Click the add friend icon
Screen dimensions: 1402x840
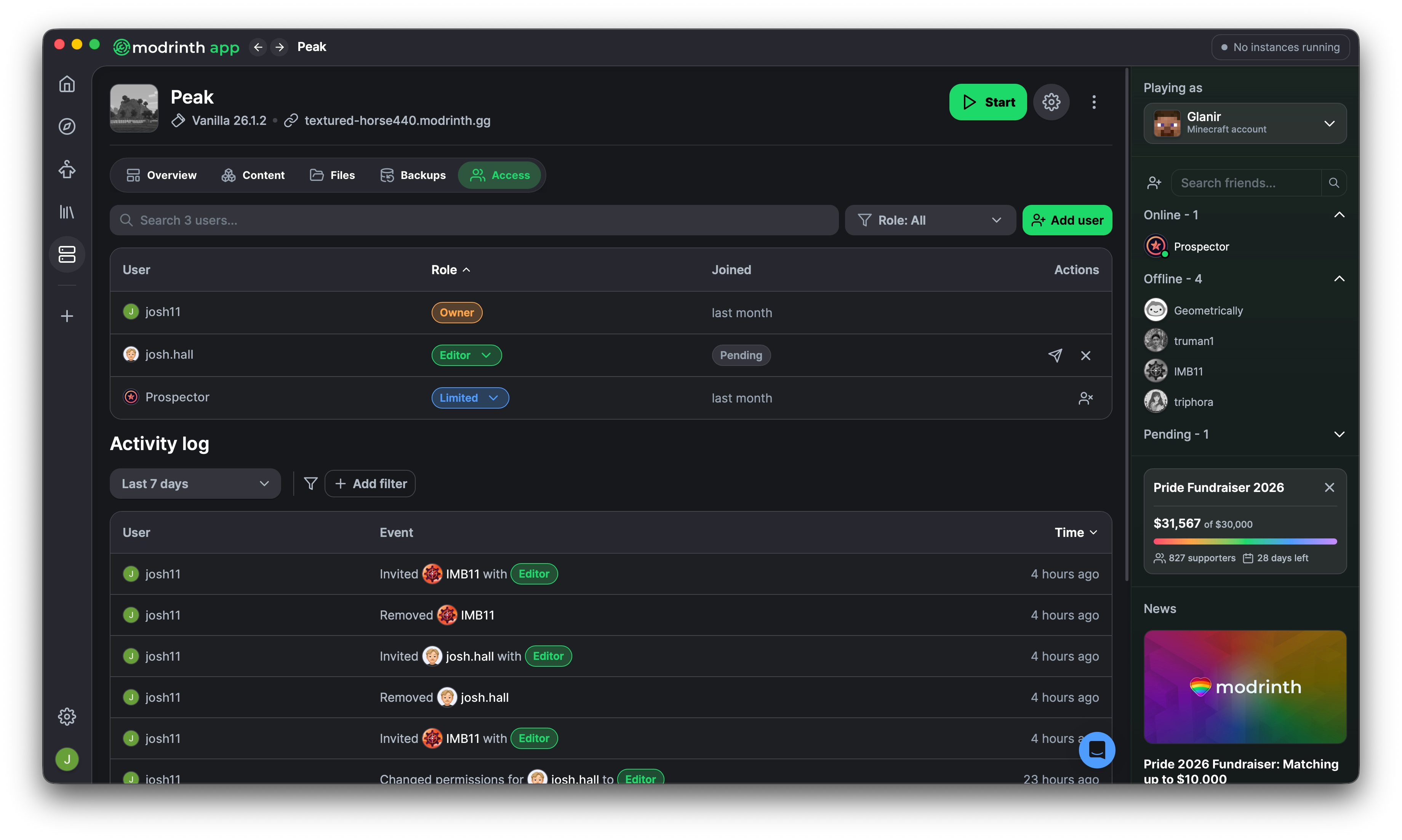[1154, 183]
